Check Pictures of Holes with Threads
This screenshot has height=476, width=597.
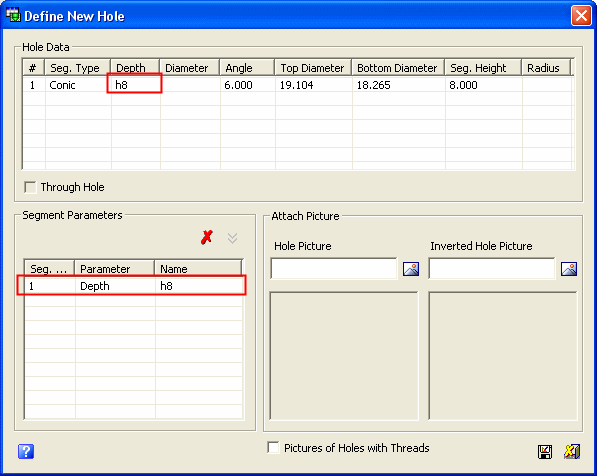pos(273,447)
